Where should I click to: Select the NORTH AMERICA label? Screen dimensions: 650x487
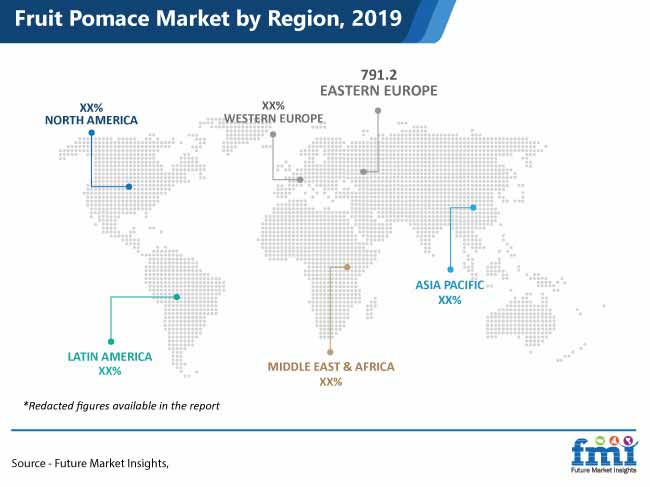[91, 120]
